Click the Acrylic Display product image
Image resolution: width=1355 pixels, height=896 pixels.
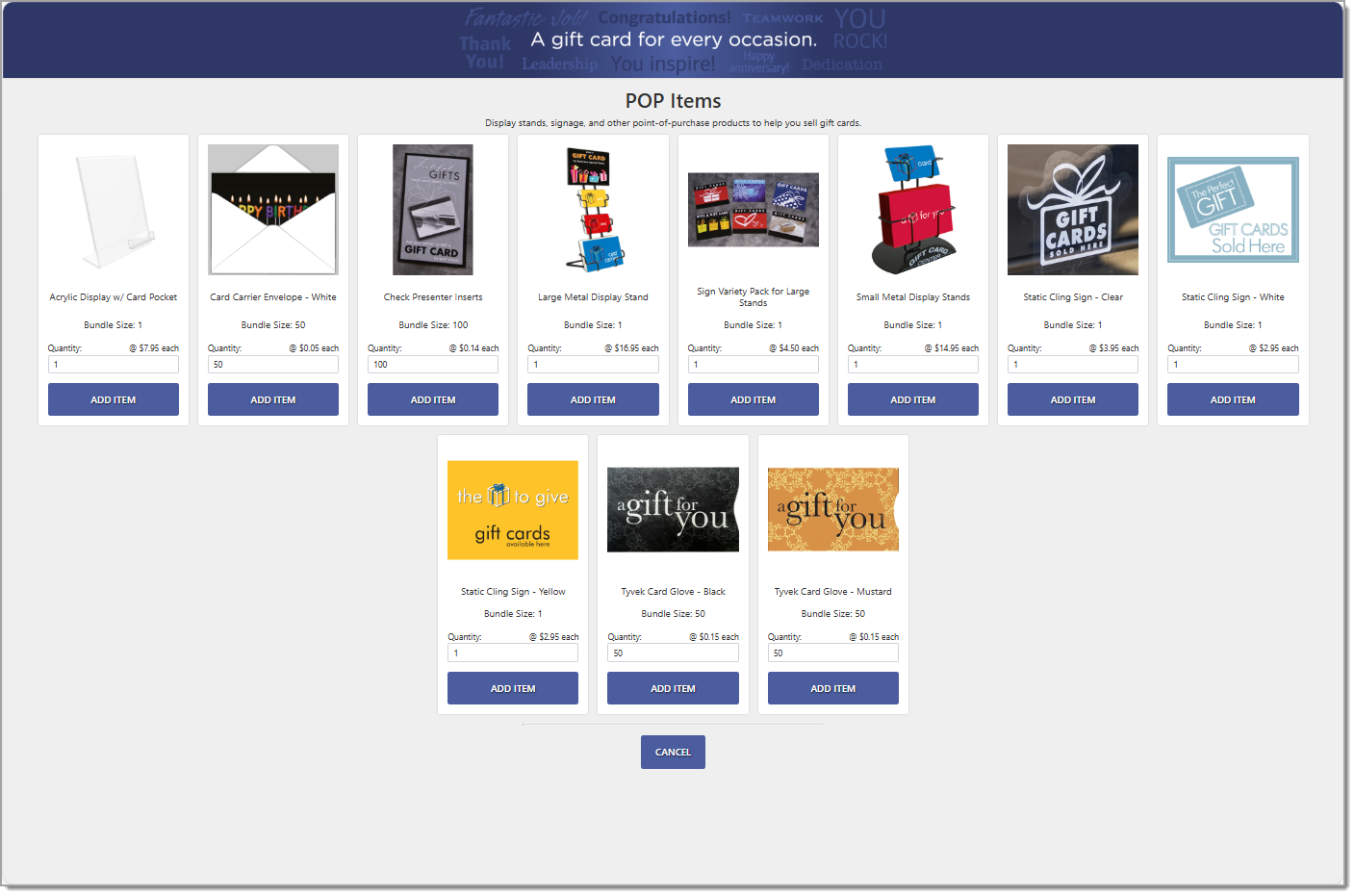pyautogui.click(x=114, y=210)
